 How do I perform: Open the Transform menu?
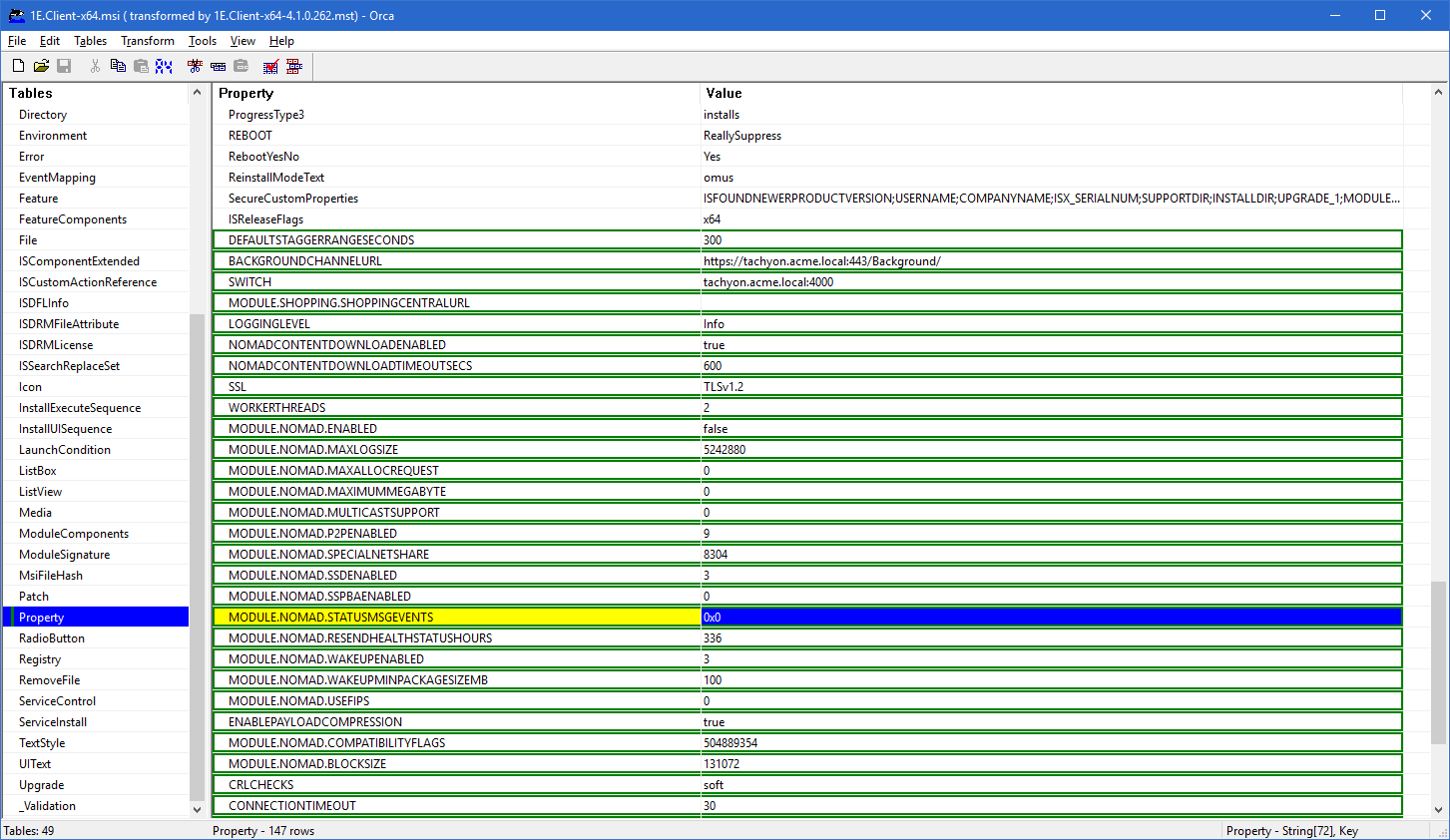tap(148, 41)
